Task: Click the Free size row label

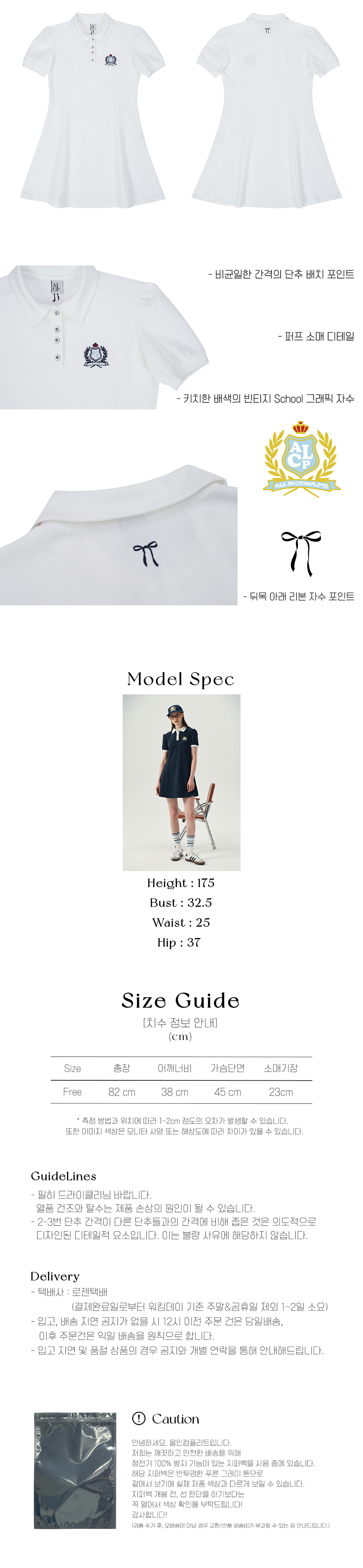Action: click(72, 1092)
